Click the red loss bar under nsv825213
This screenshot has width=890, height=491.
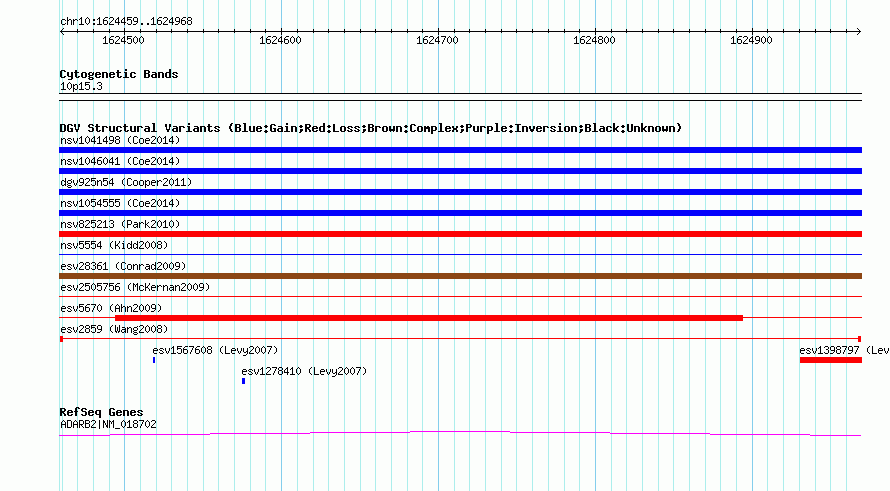460,234
